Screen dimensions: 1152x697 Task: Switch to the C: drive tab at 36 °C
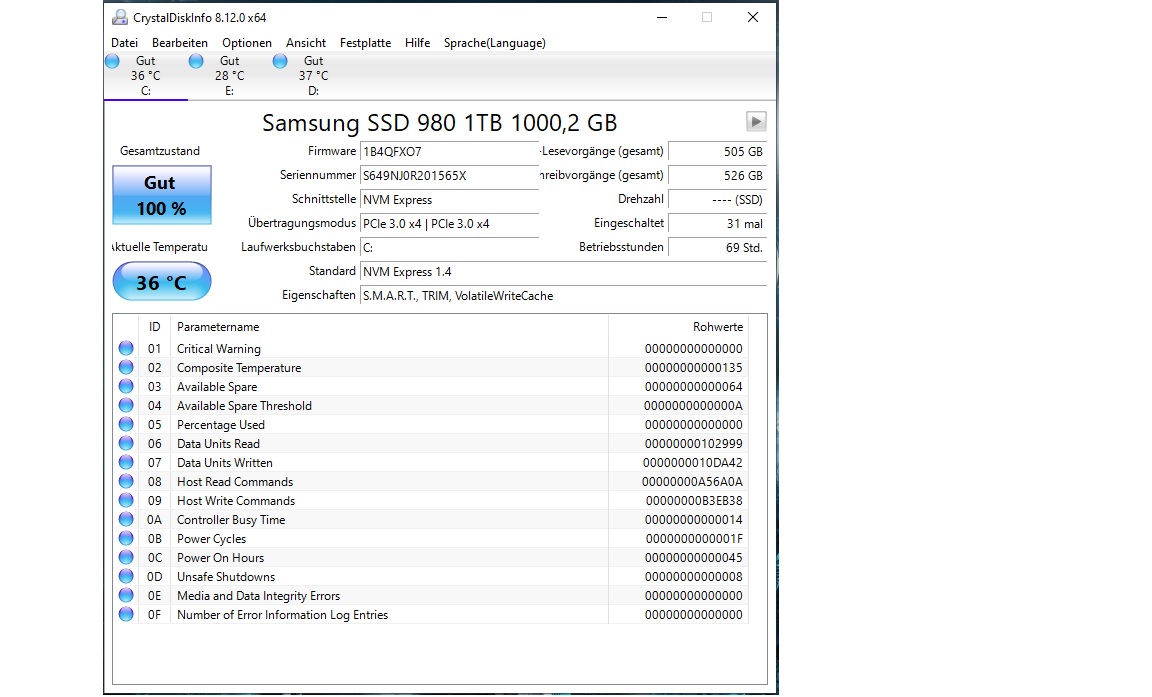tap(145, 76)
